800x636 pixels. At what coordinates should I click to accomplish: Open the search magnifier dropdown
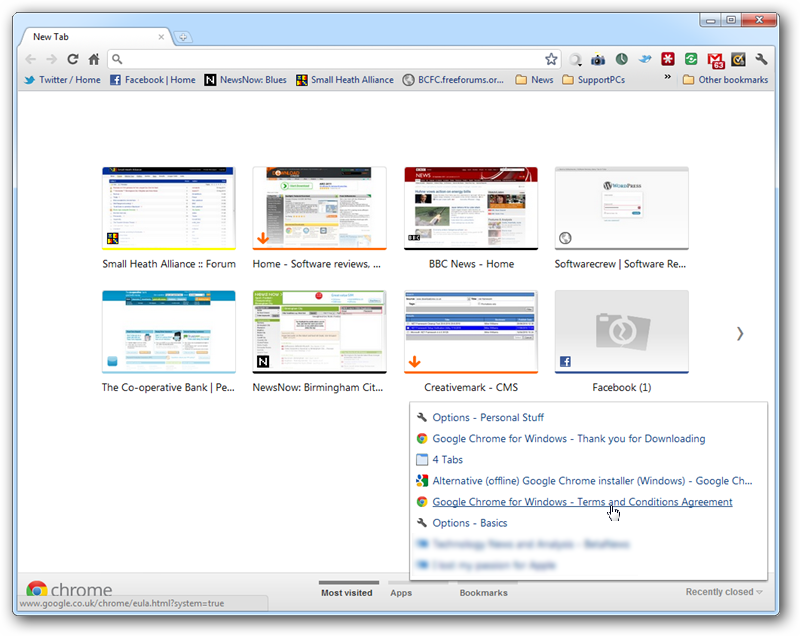pos(575,59)
